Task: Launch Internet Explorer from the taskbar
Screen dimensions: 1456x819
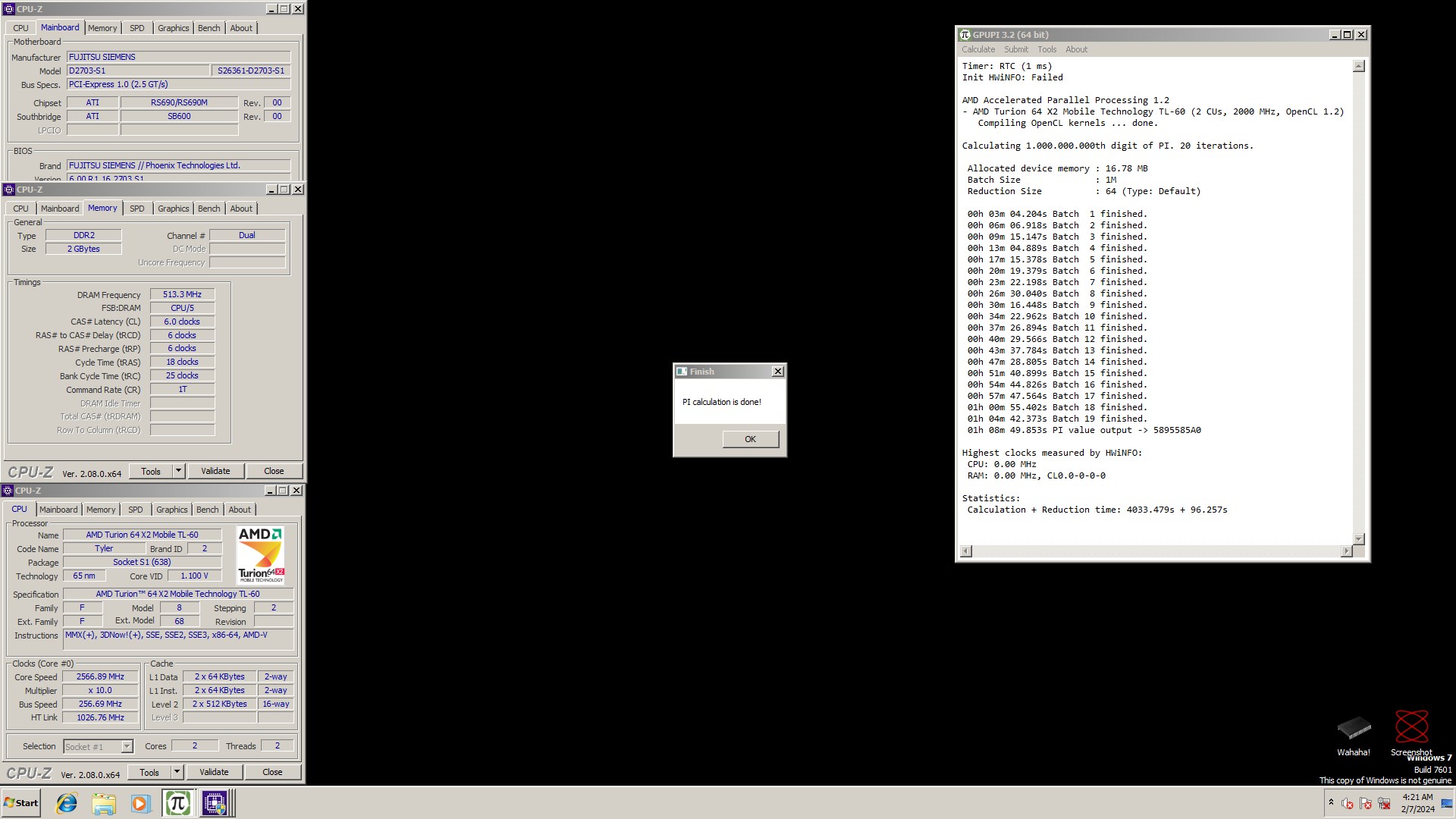Action: pos(67,803)
